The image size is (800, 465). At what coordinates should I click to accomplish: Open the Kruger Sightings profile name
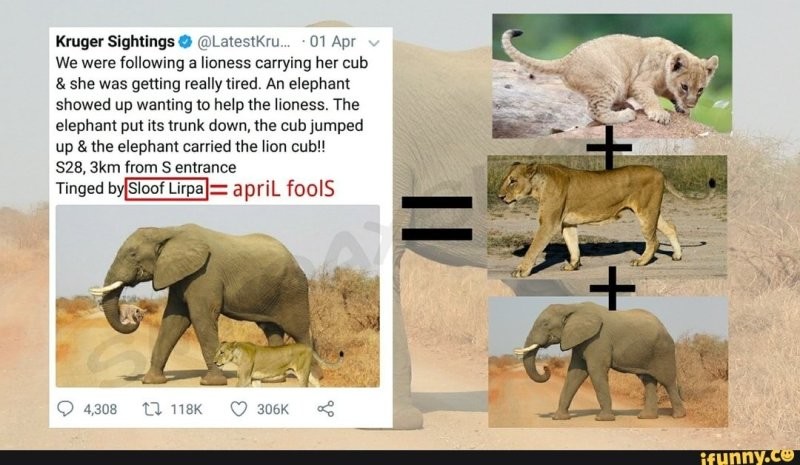pos(115,41)
